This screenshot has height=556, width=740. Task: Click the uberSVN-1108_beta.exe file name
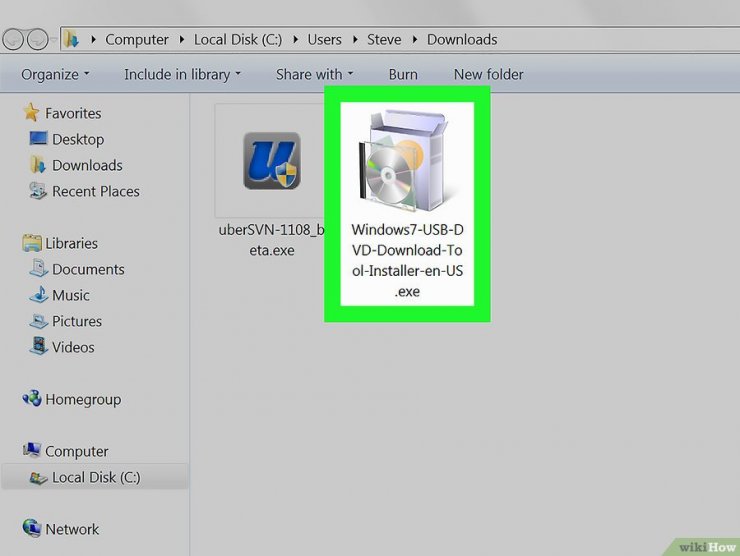[x=272, y=240]
